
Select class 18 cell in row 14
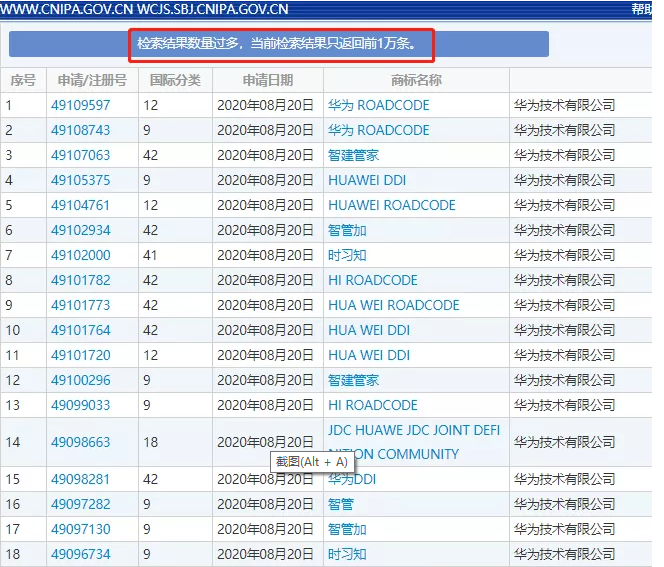pyautogui.click(x=175, y=442)
